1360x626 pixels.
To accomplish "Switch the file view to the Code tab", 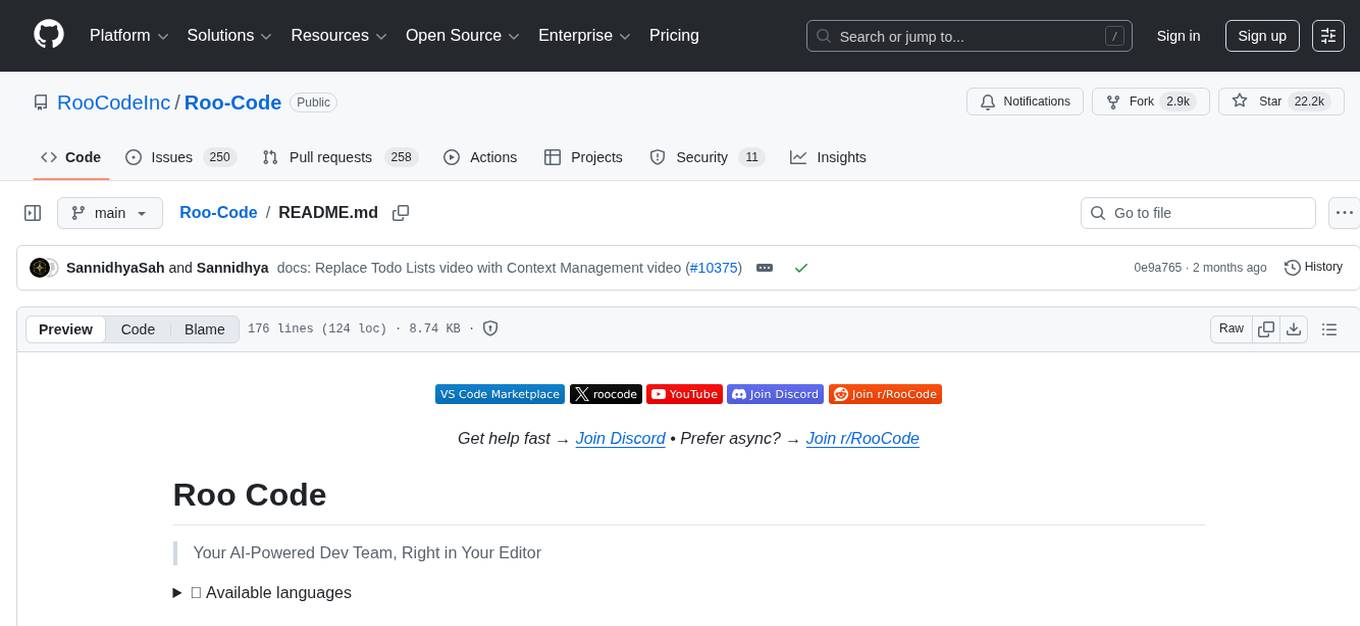I will click(x=137, y=329).
